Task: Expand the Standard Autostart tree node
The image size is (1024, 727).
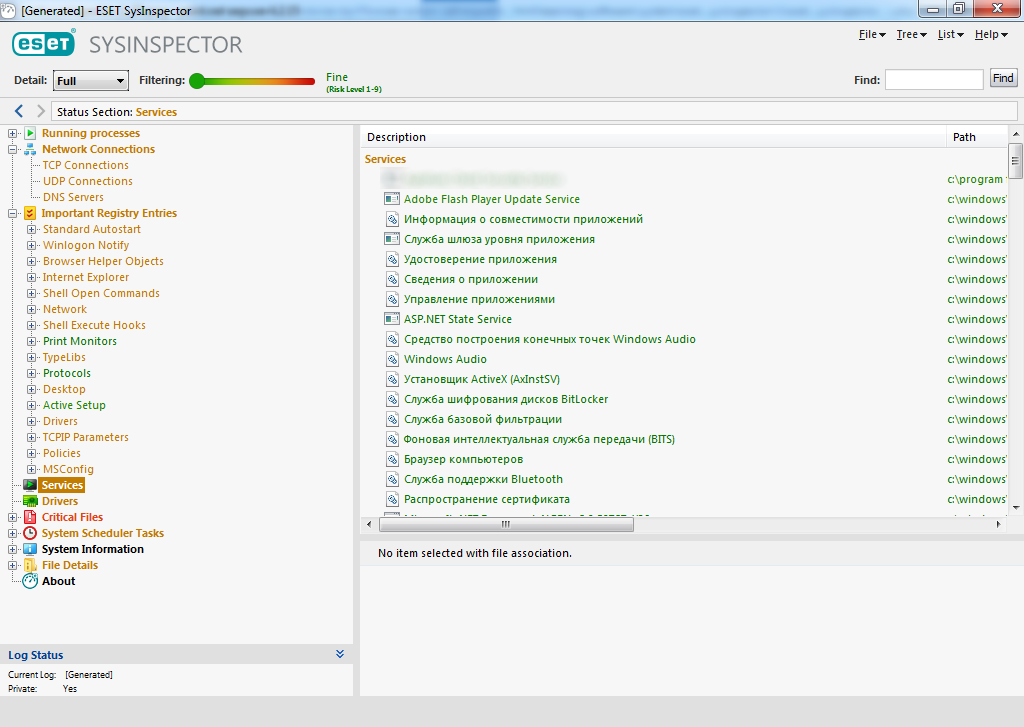Action: pyautogui.click(x=32, y=229)
